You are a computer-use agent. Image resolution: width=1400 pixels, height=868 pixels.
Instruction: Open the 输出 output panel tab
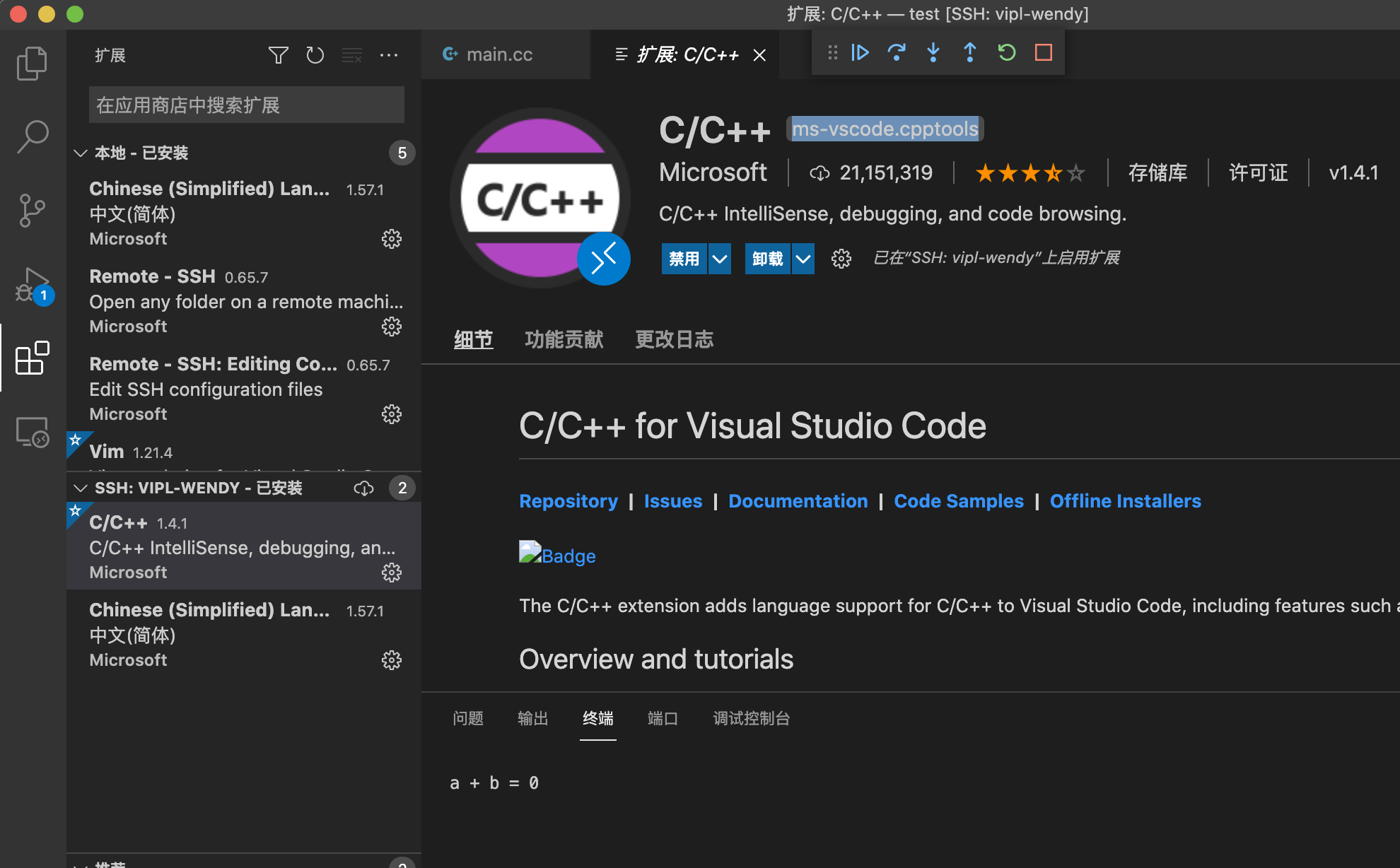click(533, 718)
